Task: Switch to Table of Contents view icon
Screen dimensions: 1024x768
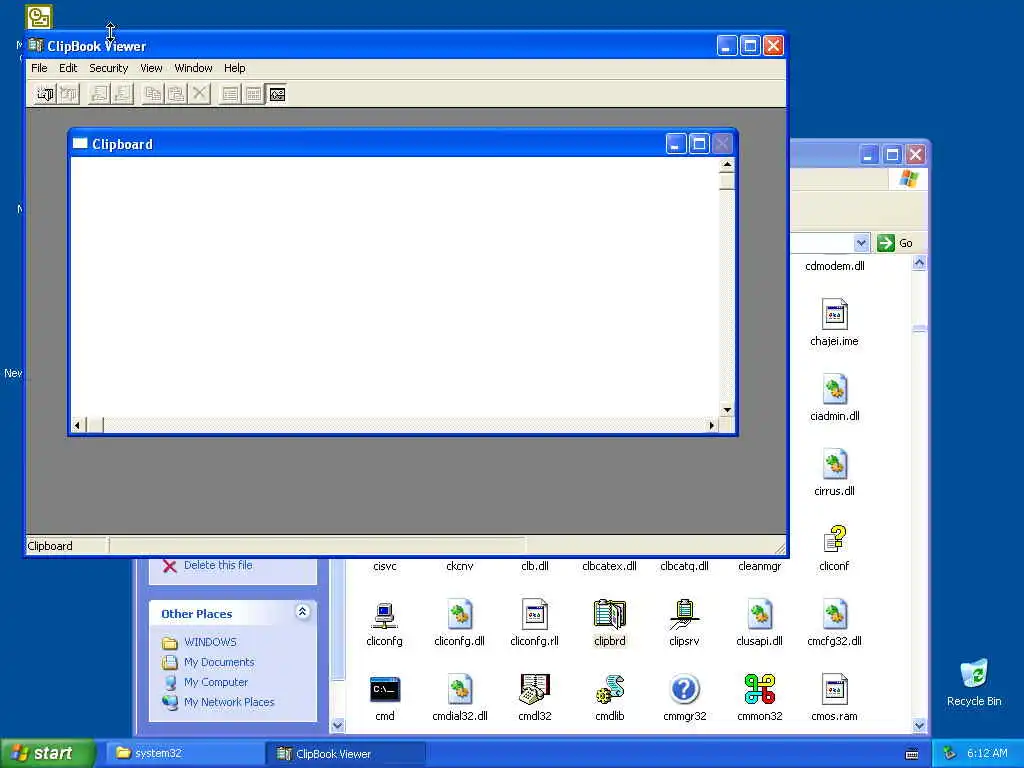Action: (x=230, y=95)
